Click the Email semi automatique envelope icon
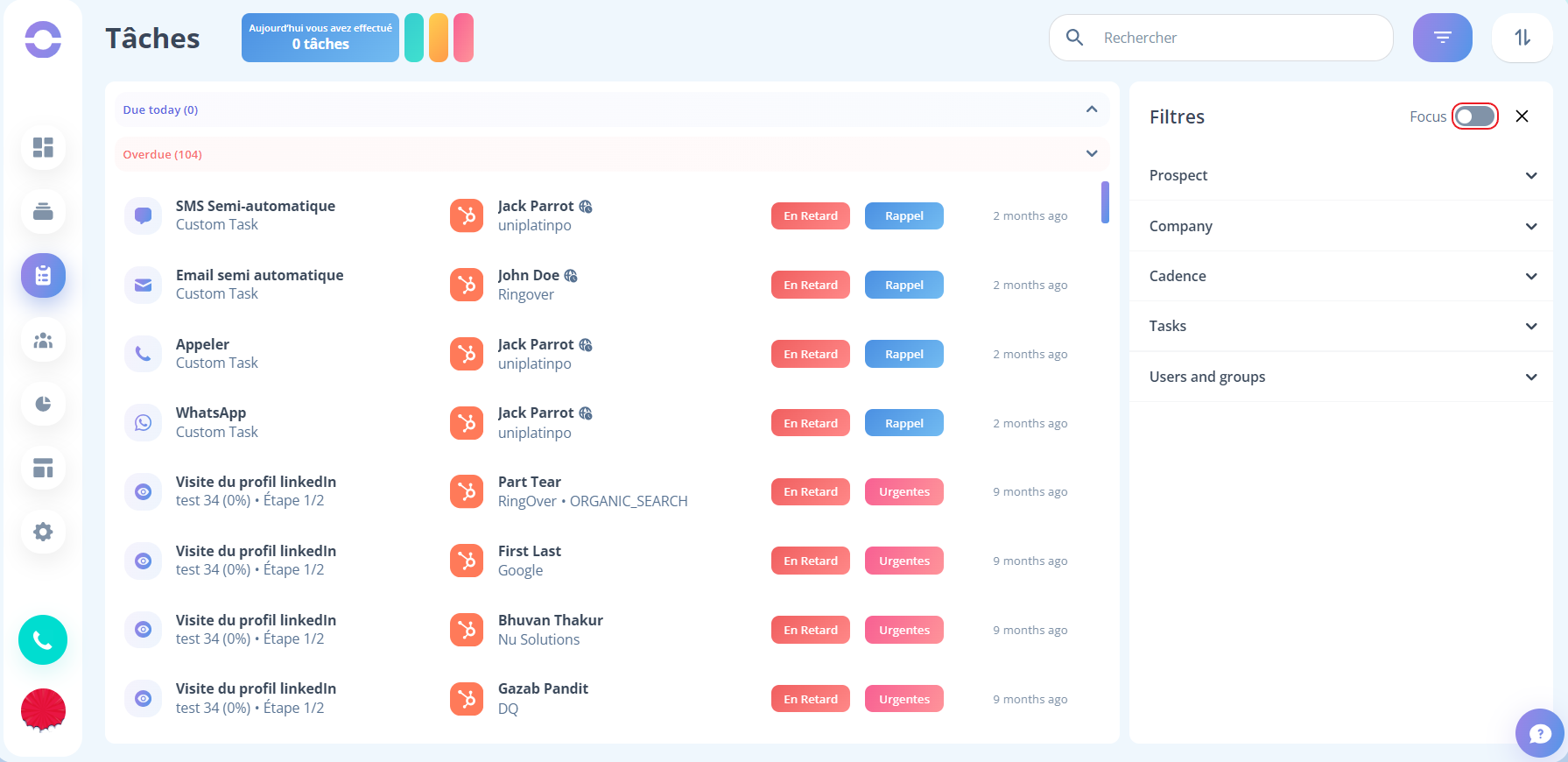This screenshot has height=762, width=1568. pos(144,285)
